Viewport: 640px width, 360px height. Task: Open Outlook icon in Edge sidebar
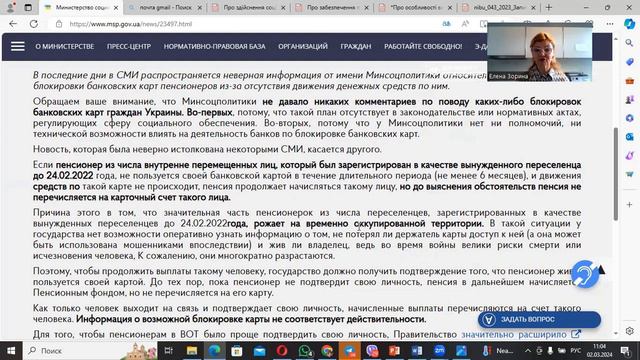click(x=629, y=137)
